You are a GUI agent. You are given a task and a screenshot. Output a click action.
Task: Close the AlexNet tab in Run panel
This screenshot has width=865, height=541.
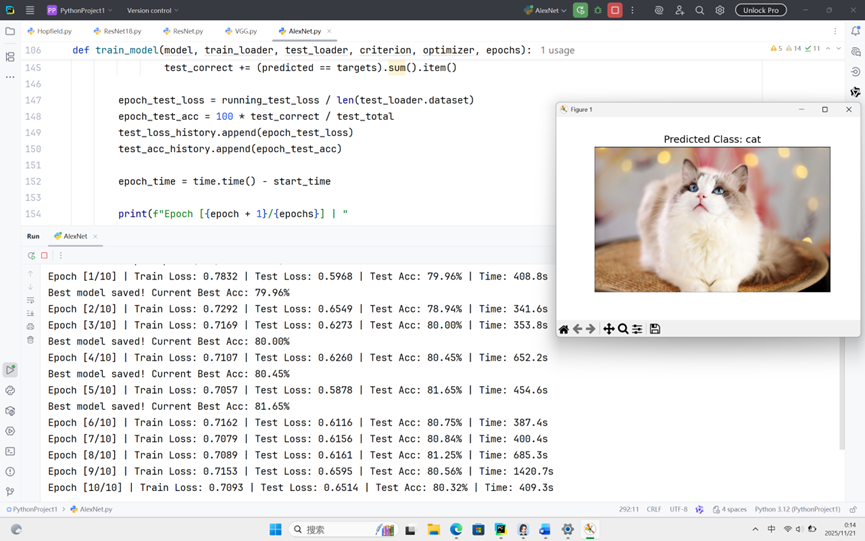click(x=95, y=236)
